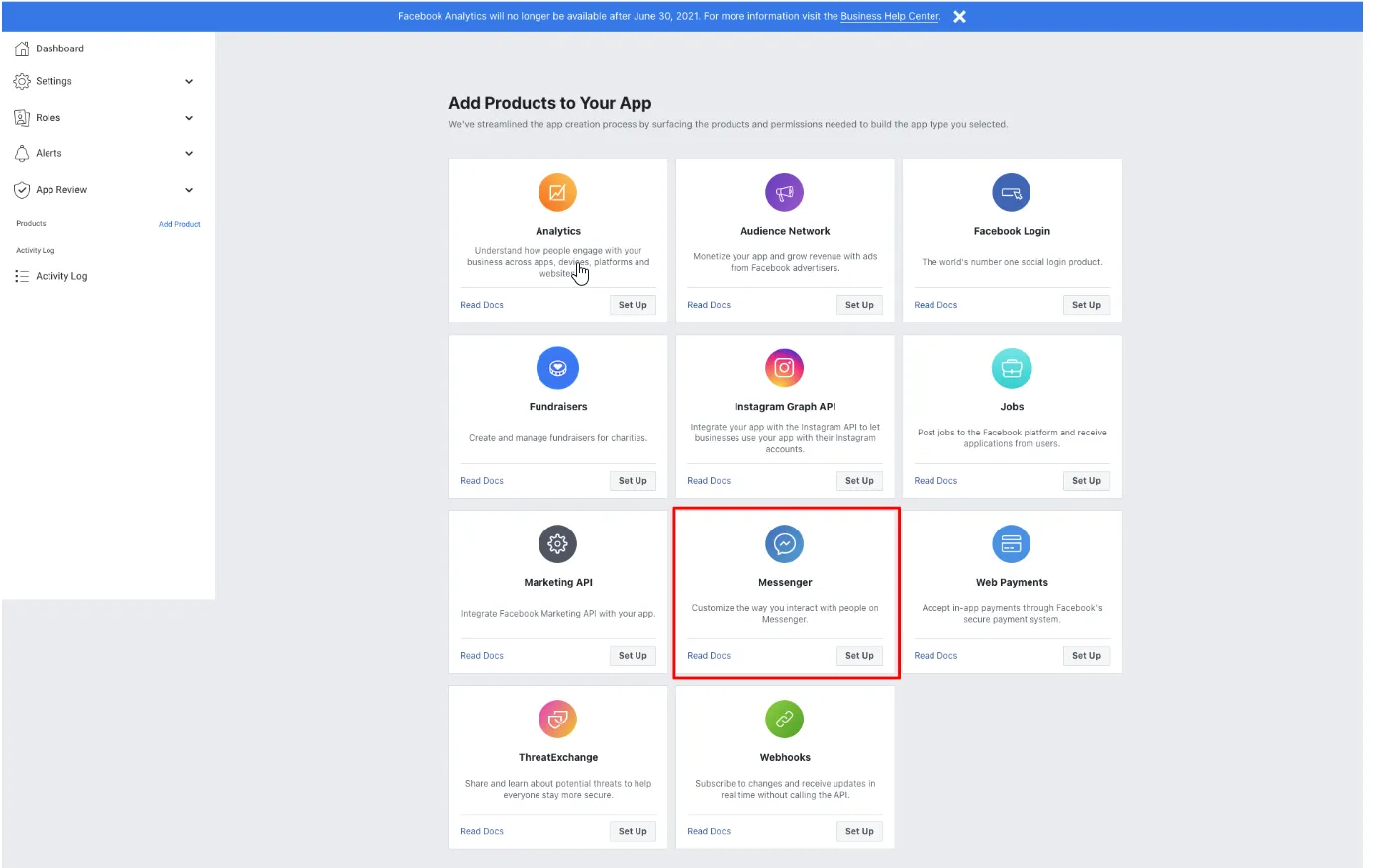Click the Settings gear icon in sidebar
Viewport: 1373px width, 868px height.
[22, 81]
